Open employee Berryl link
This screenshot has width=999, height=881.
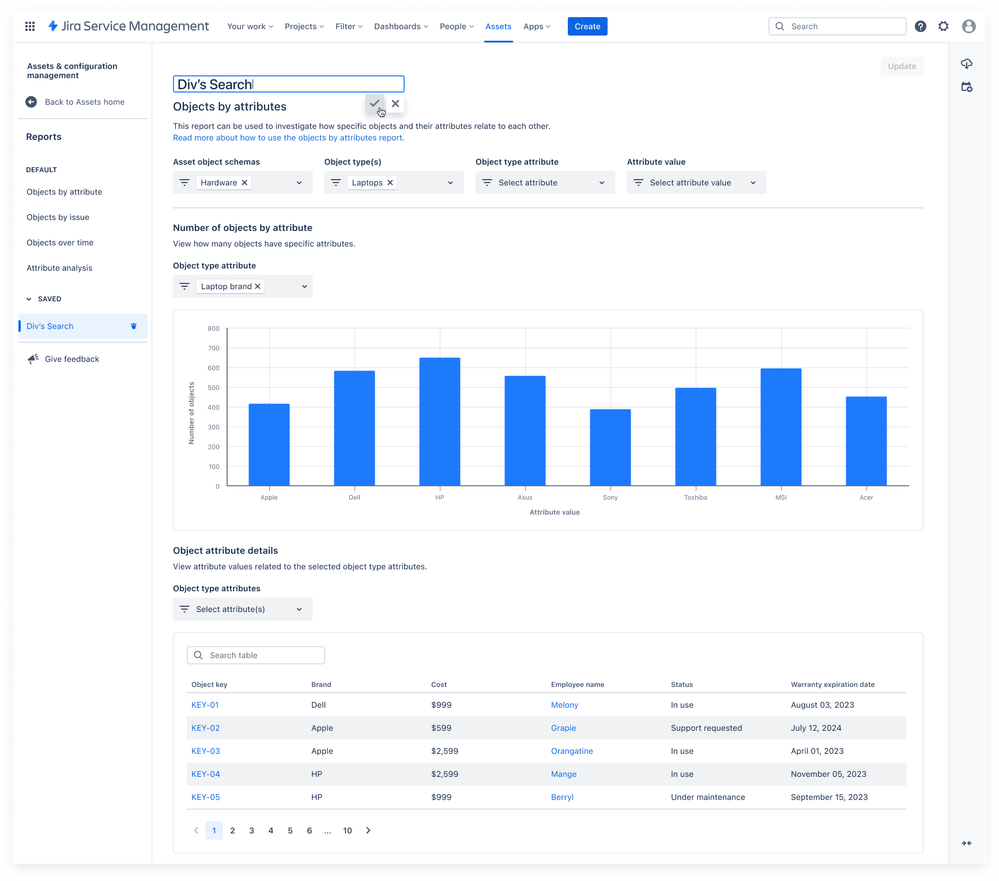point(562,797)
